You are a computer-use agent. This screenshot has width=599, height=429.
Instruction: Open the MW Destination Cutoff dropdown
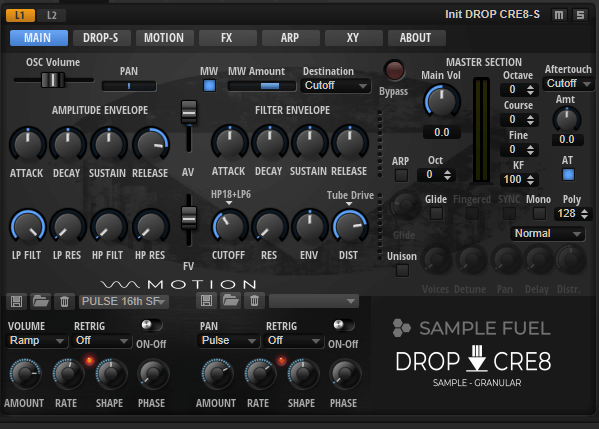point(335,86)
